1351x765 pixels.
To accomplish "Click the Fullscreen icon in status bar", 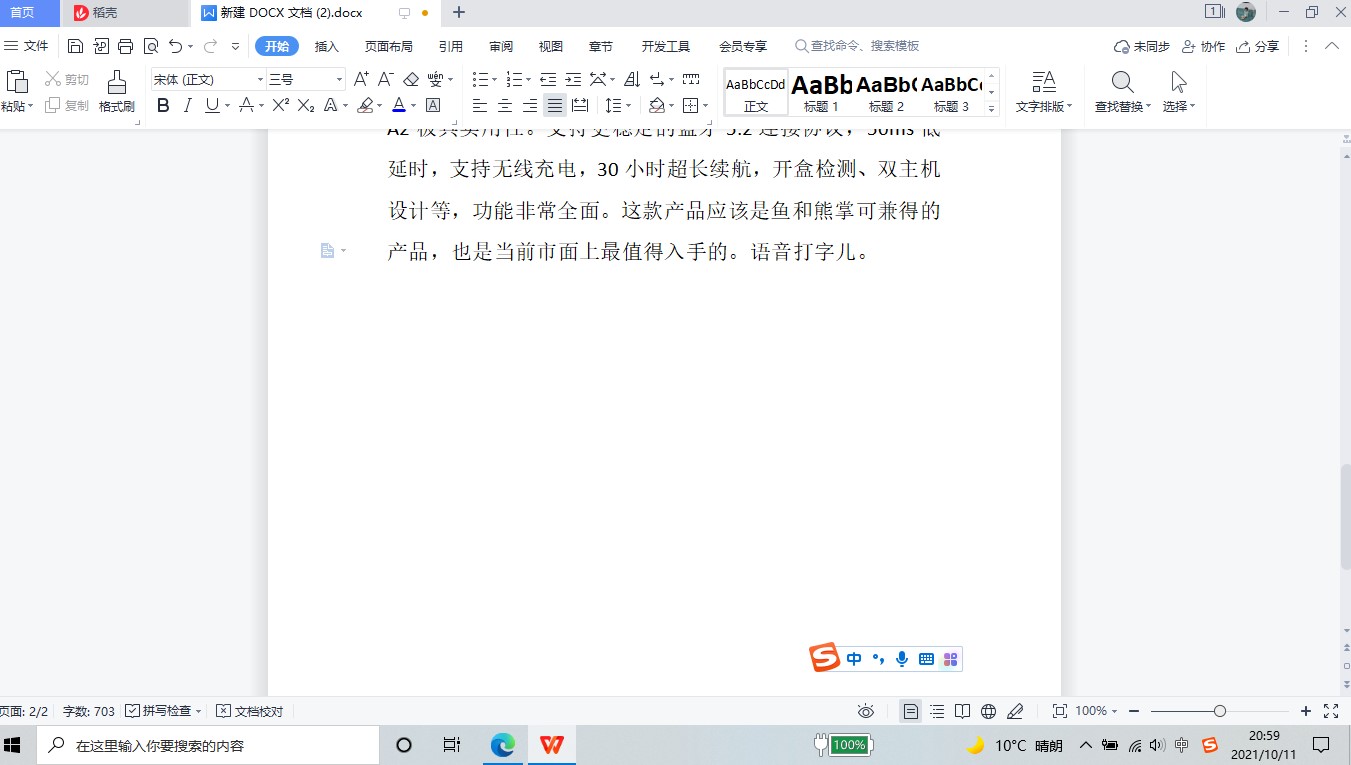I will [1331, 711].
